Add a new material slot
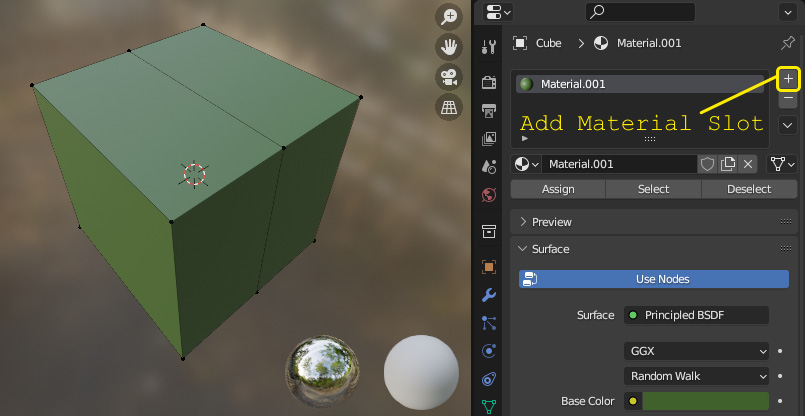Viewport: 805px width, 416px height. 788,79
